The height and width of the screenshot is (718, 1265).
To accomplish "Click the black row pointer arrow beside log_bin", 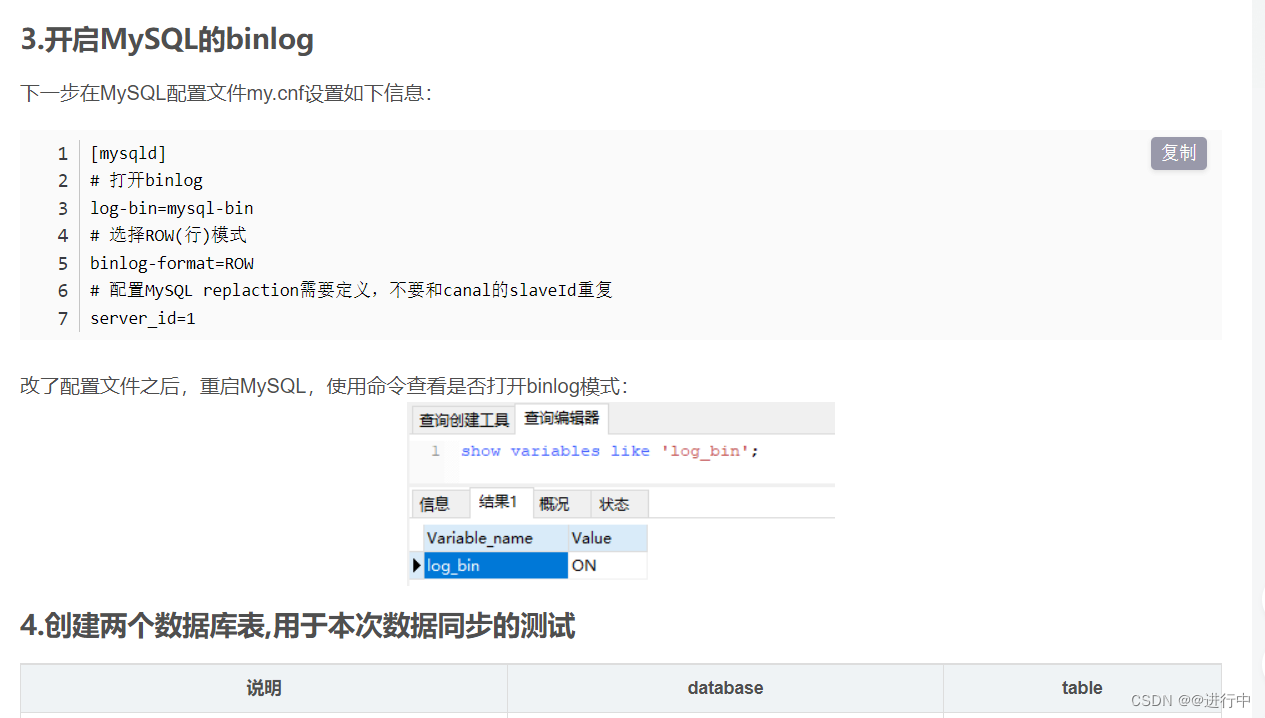I will 416,566.
